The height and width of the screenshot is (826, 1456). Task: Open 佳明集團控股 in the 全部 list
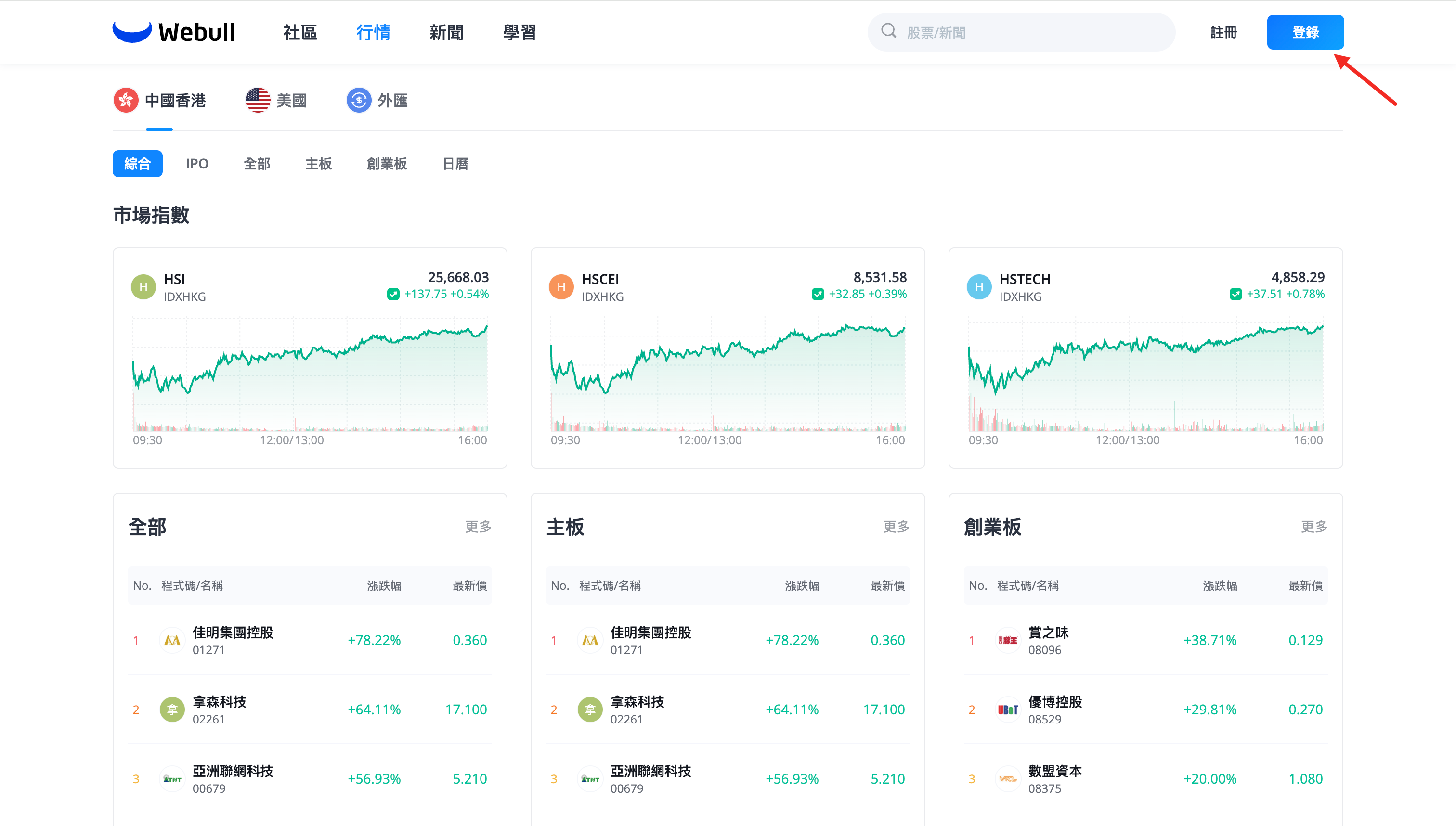point(310,641)
